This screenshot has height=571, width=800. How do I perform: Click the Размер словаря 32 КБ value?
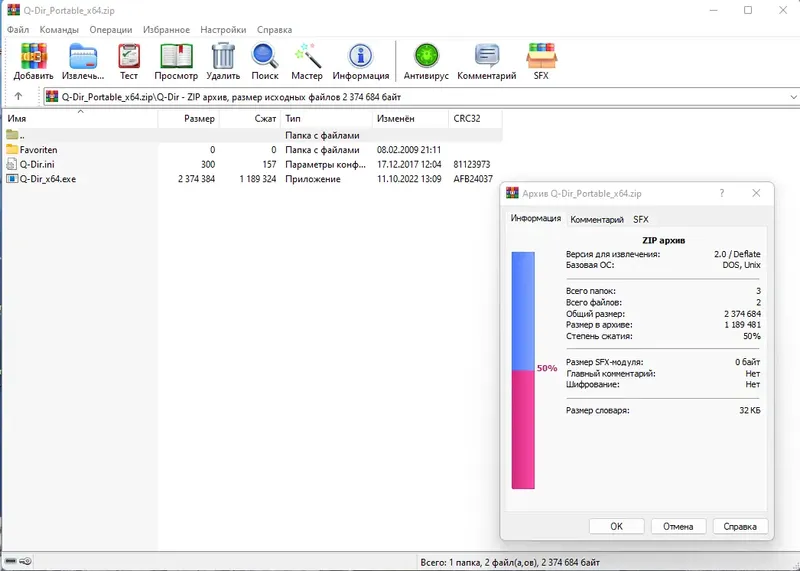tap(749, 410)
